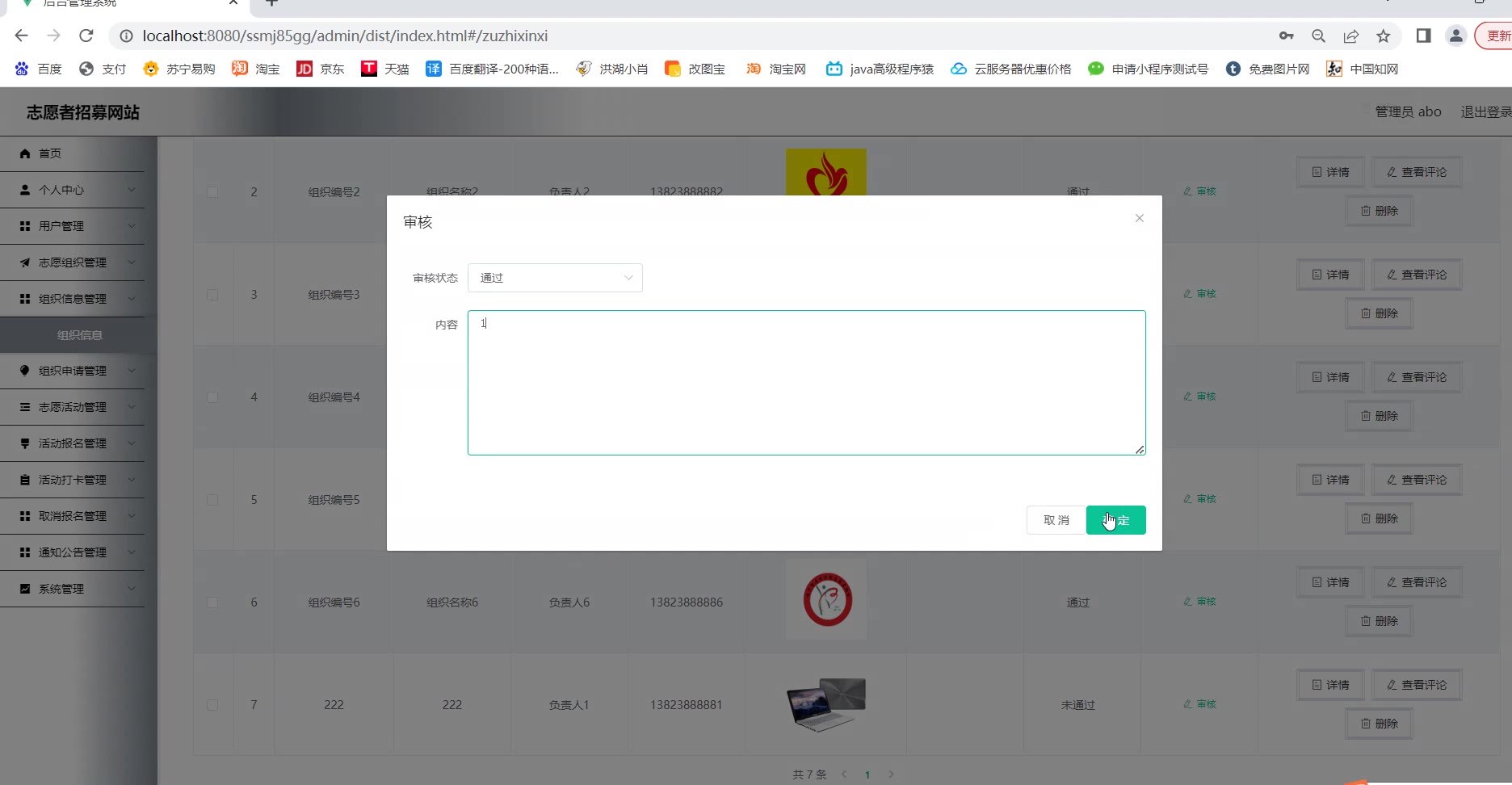
Task: Open the 京东 bookmark
Action: [321, 69]
